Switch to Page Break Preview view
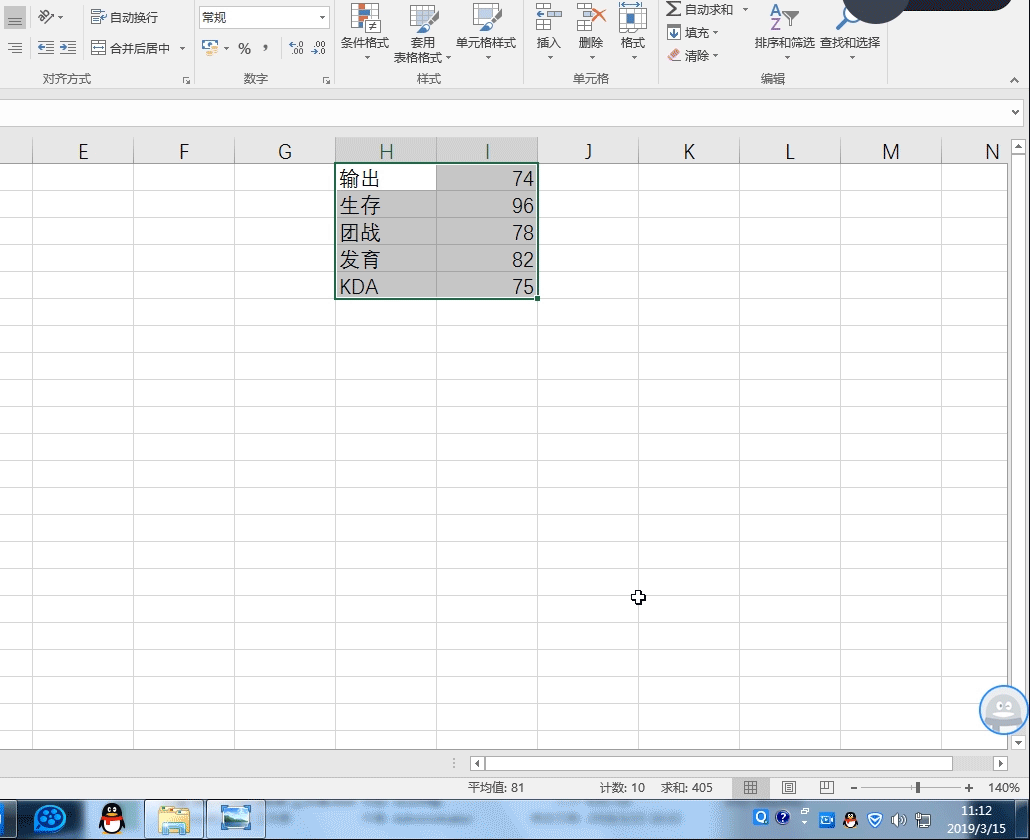The height and width of the screenshot is (840, 1030). pyautogui.click(x=826, y=787)
